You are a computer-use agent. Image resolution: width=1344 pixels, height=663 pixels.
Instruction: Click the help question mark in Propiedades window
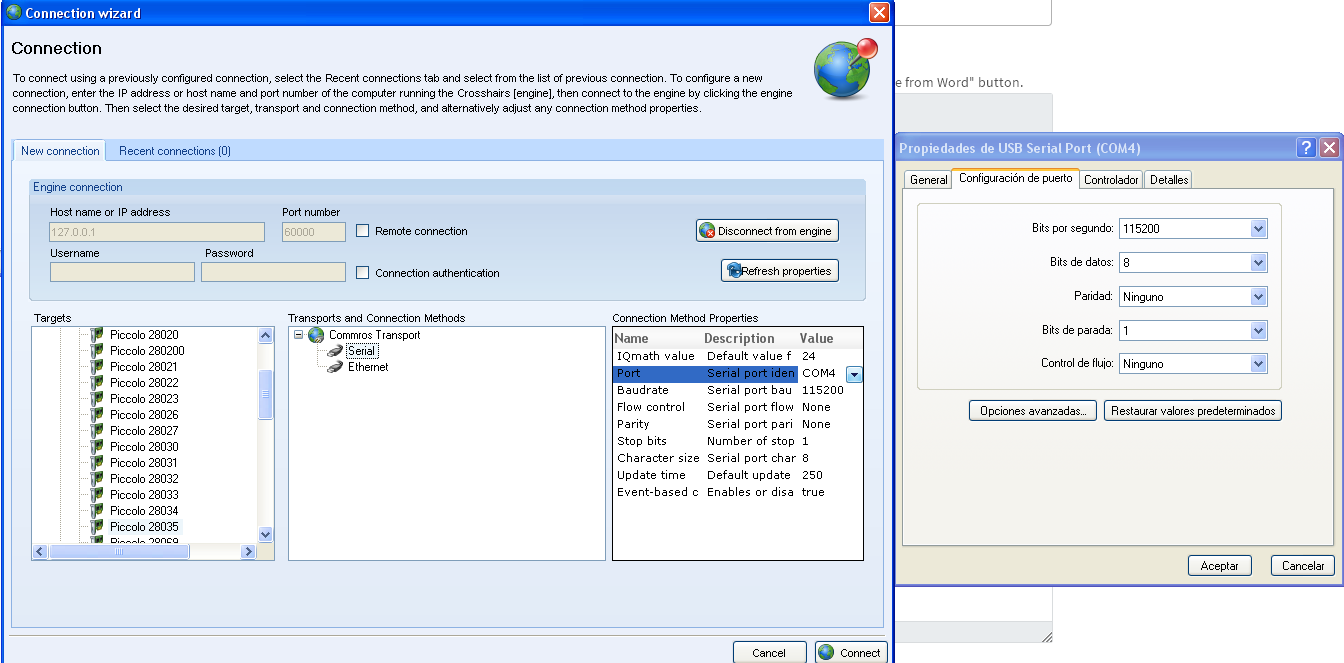coord(1306,148)
